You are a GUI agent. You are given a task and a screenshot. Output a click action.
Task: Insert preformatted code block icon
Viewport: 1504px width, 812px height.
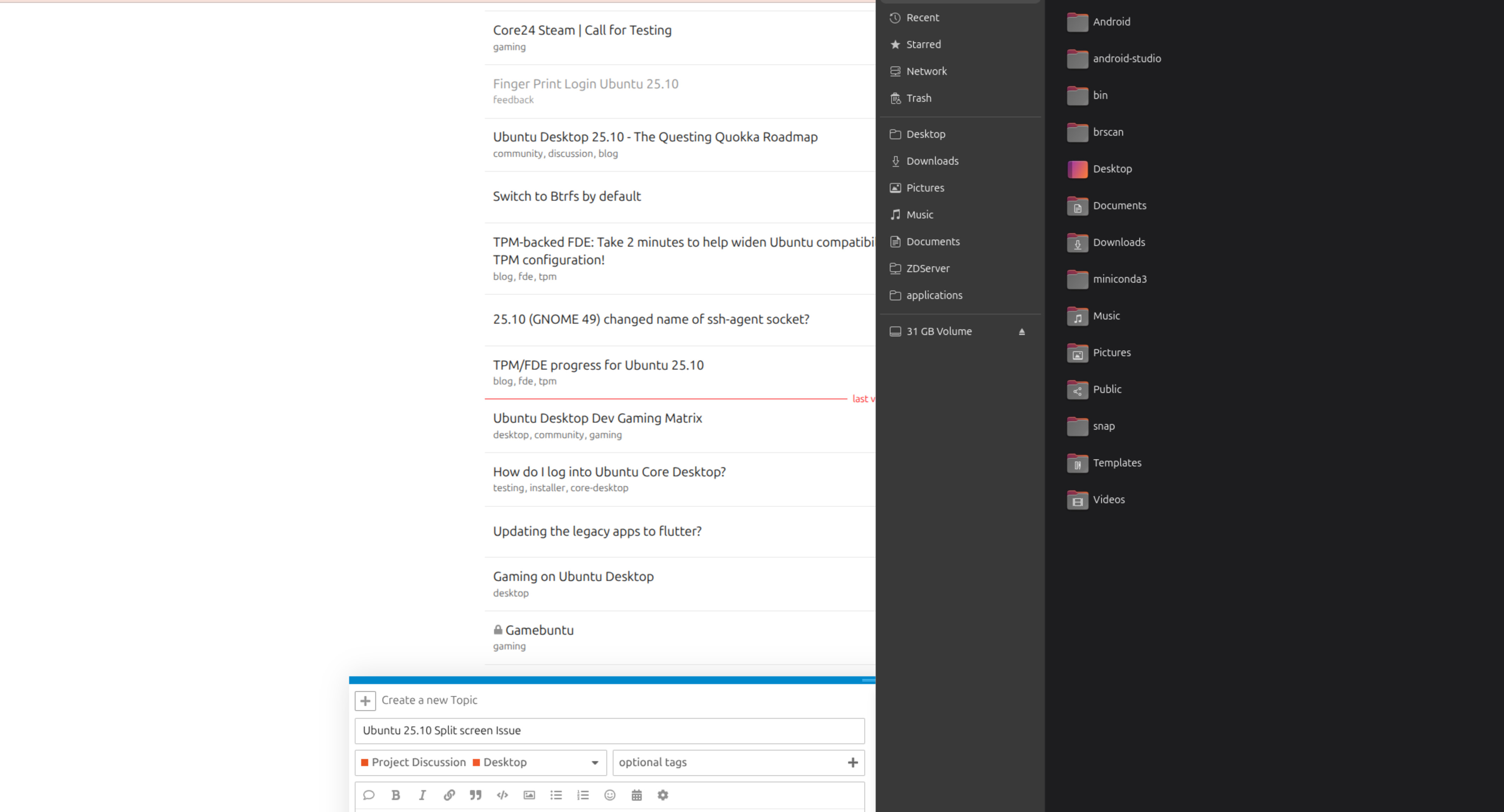502,795
